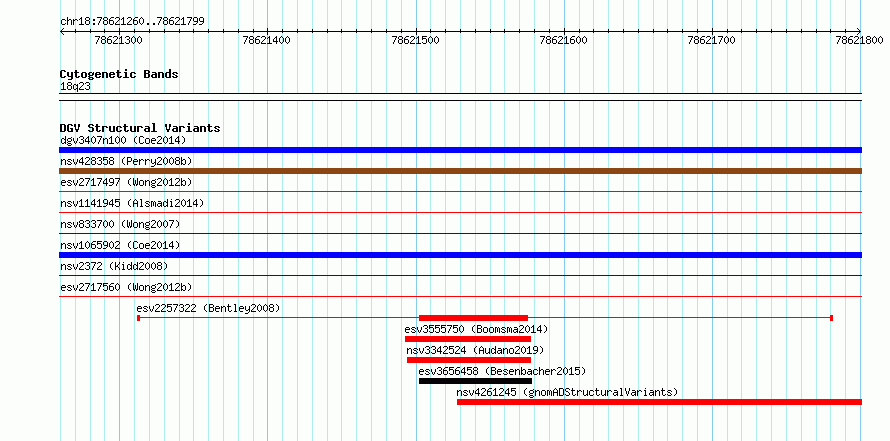Click the dgv3407n100 (Coe2014) variant label

click(x=123, y=140)
